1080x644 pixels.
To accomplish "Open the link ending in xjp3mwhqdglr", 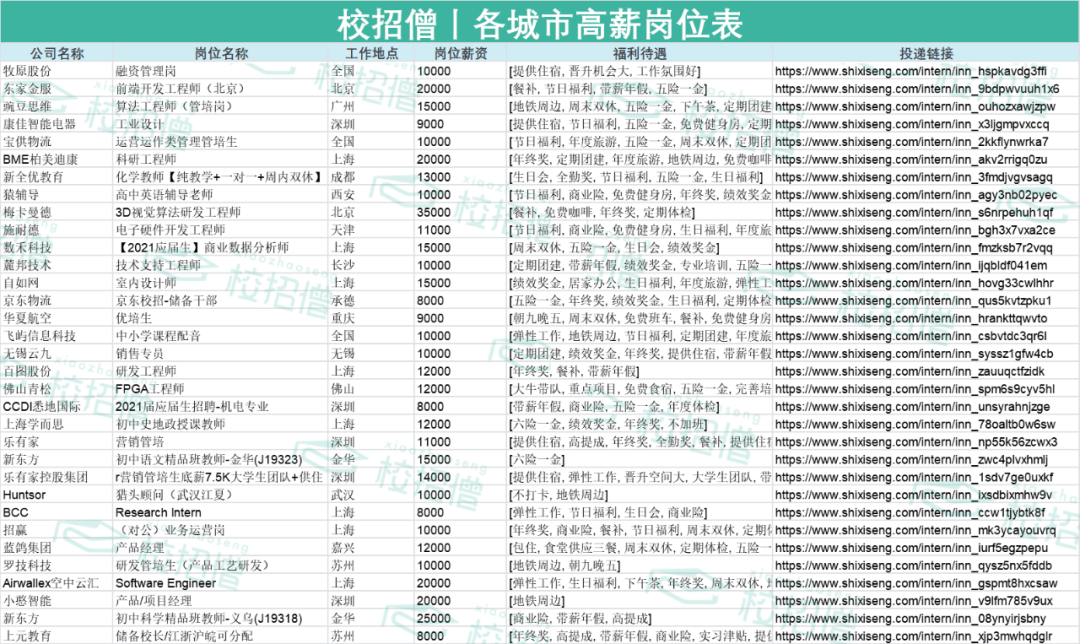I will [x=913, y=636].
